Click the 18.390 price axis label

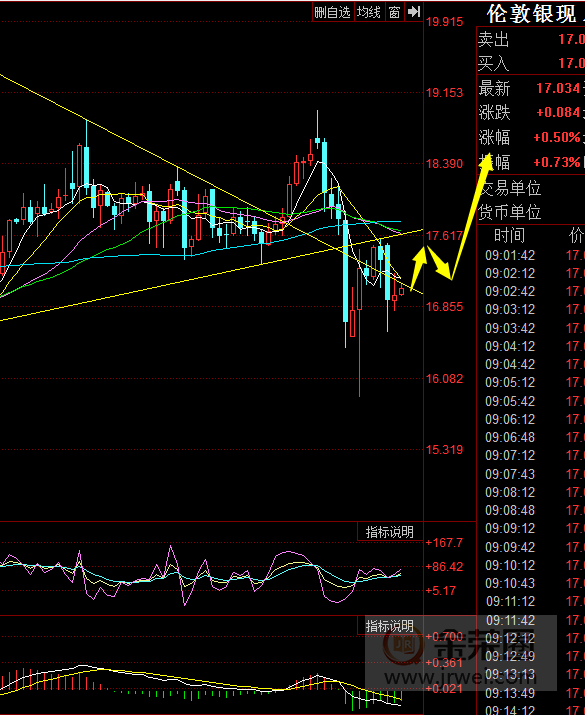coord(444,164)
